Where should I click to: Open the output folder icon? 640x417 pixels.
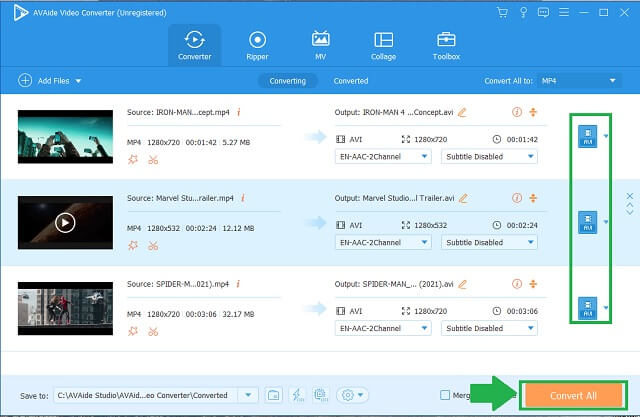point(273,395)
